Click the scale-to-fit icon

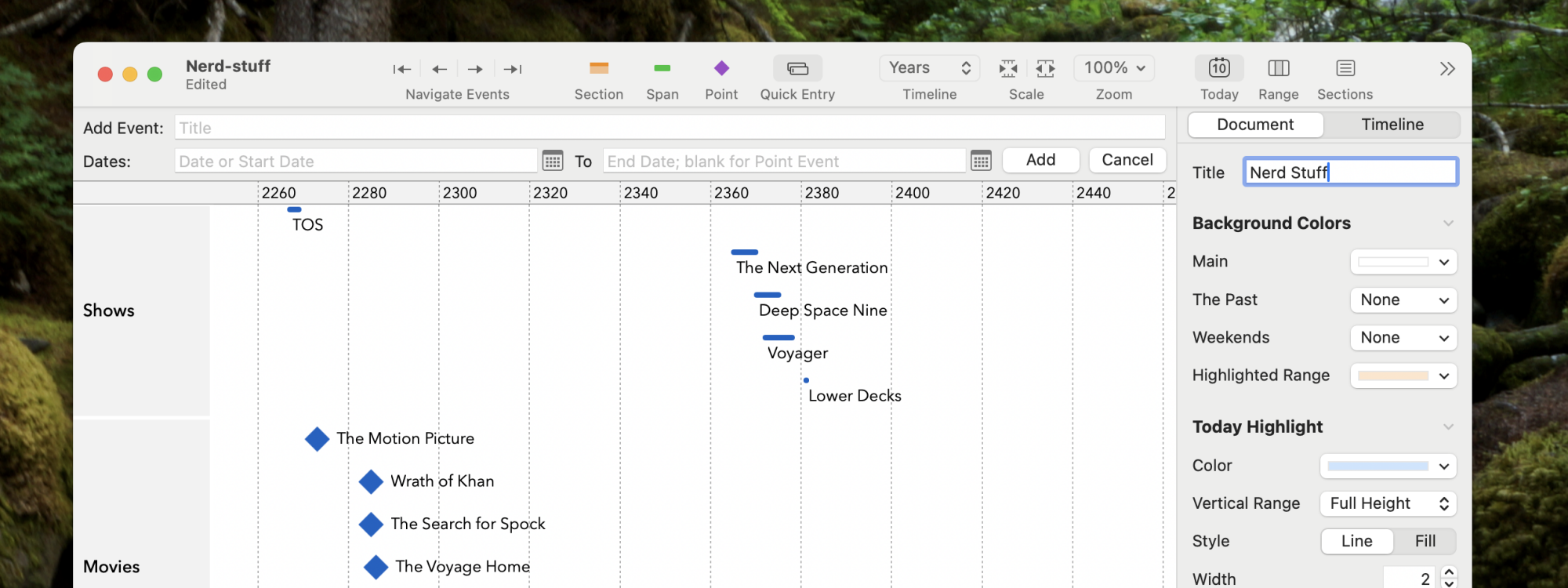tap(1008, 69)
